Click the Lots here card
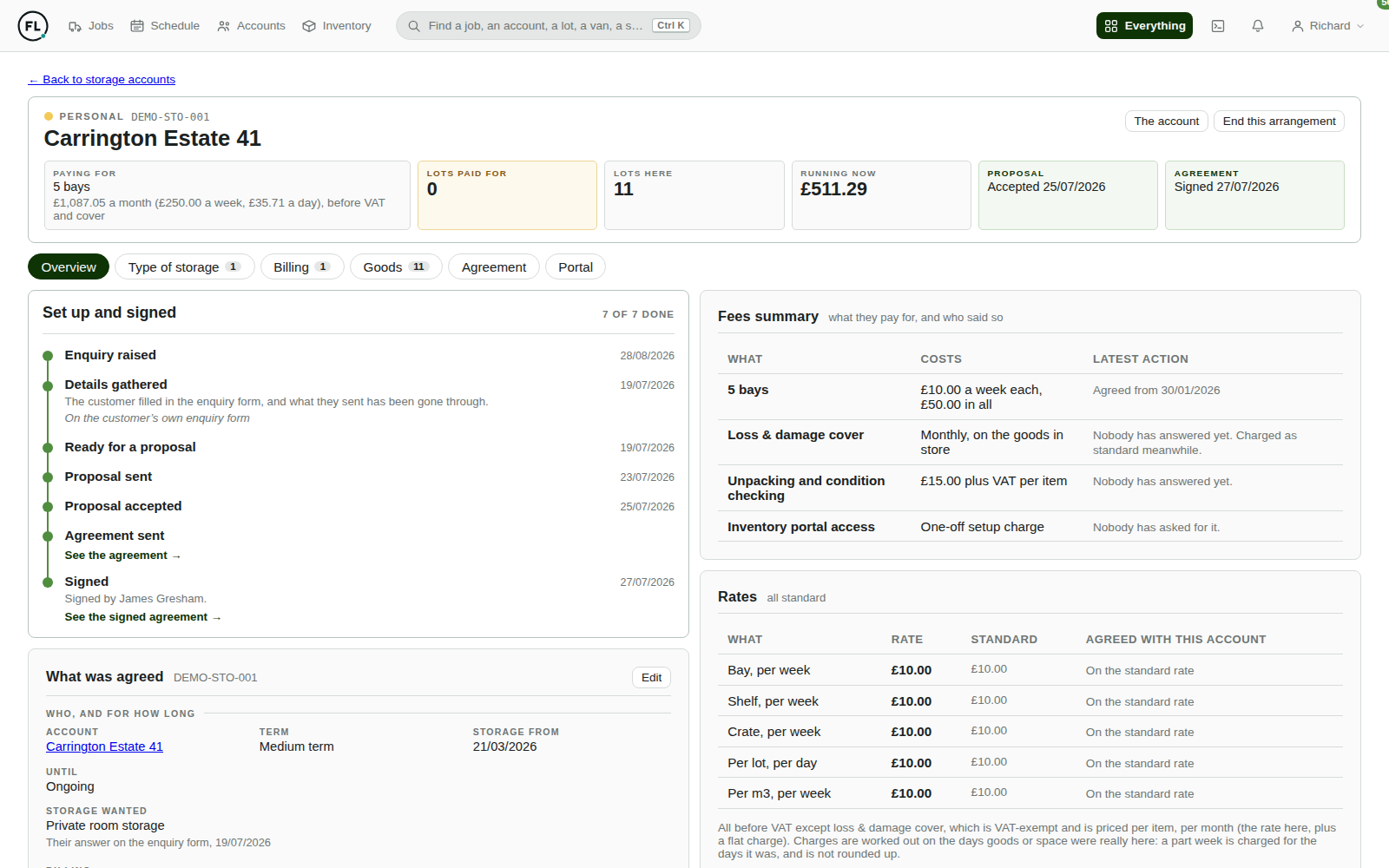The width and height of the screenshot is (1389, 868). 694,195
